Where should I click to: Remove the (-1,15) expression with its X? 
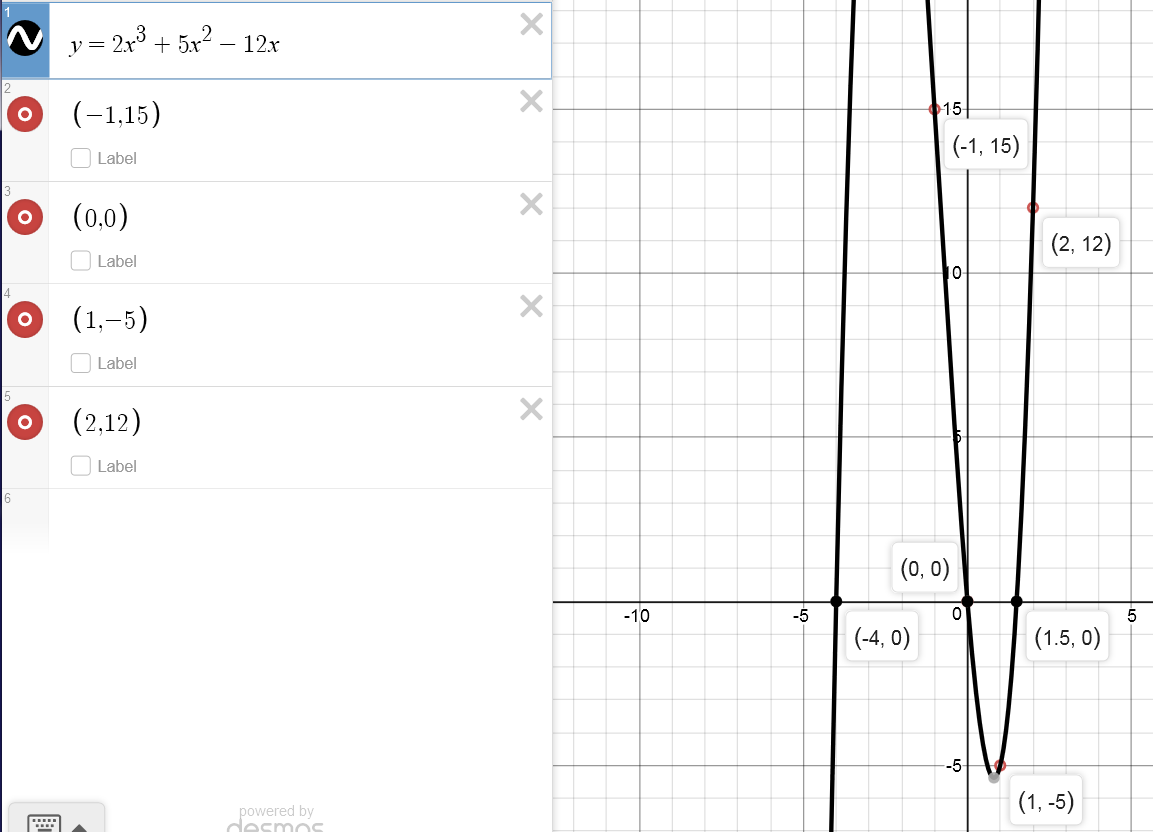click(x=532, y=101)
